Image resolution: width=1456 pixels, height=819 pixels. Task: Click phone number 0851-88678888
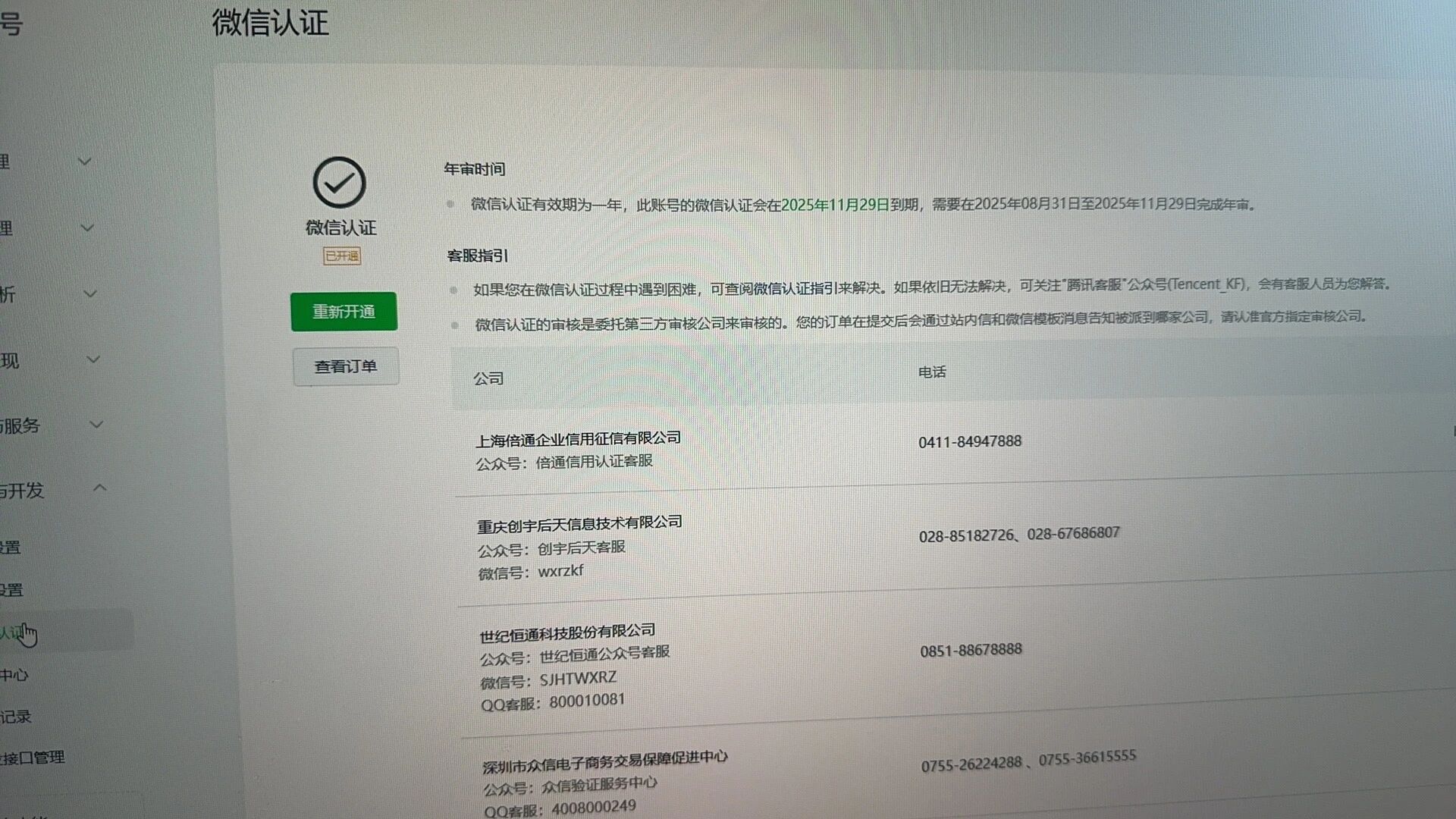(971, 650)
